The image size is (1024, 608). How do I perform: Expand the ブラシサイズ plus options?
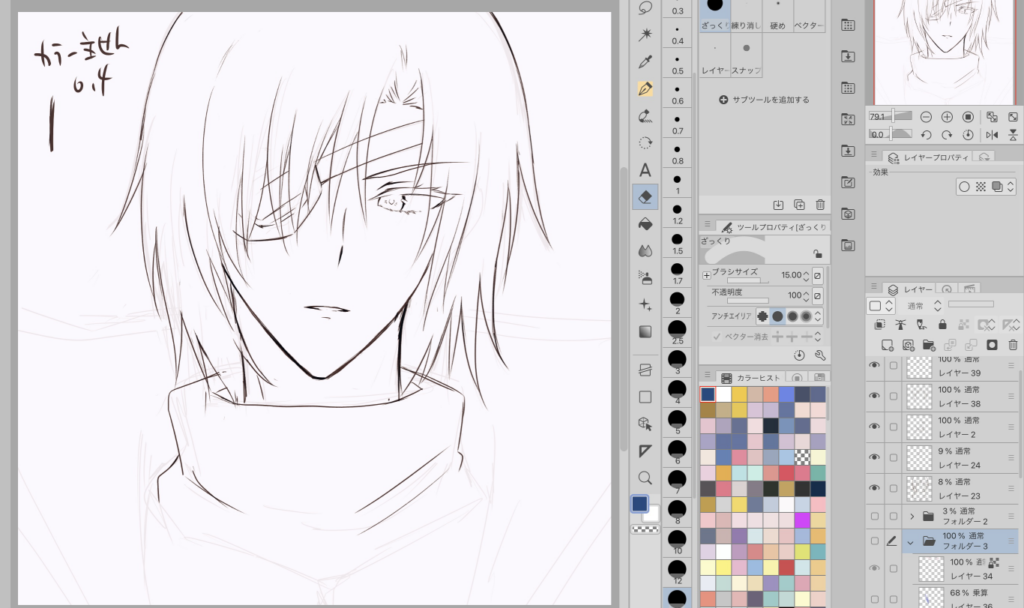[x=707, y=275]
